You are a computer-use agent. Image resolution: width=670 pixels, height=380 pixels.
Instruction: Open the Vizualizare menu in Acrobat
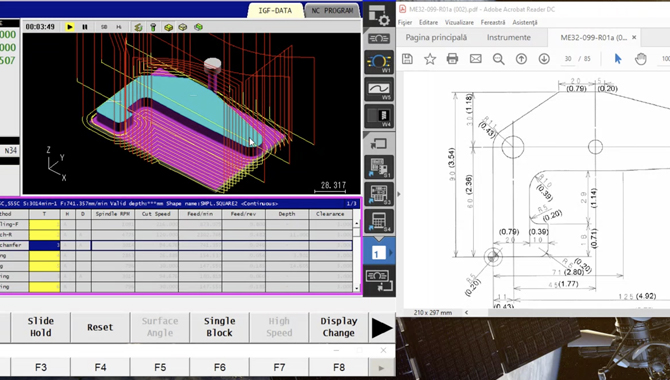tap(459, 22)
